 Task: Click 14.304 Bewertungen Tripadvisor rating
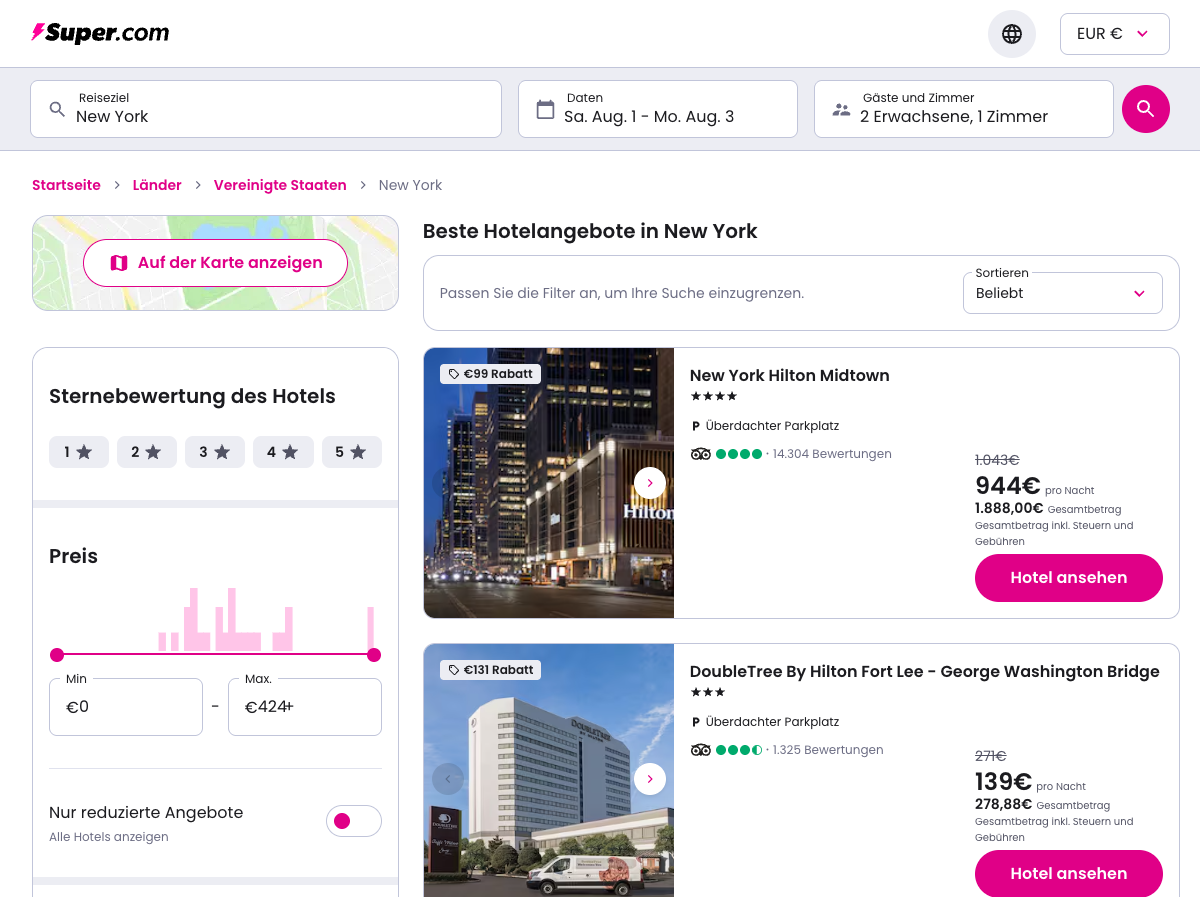(791, 454)
